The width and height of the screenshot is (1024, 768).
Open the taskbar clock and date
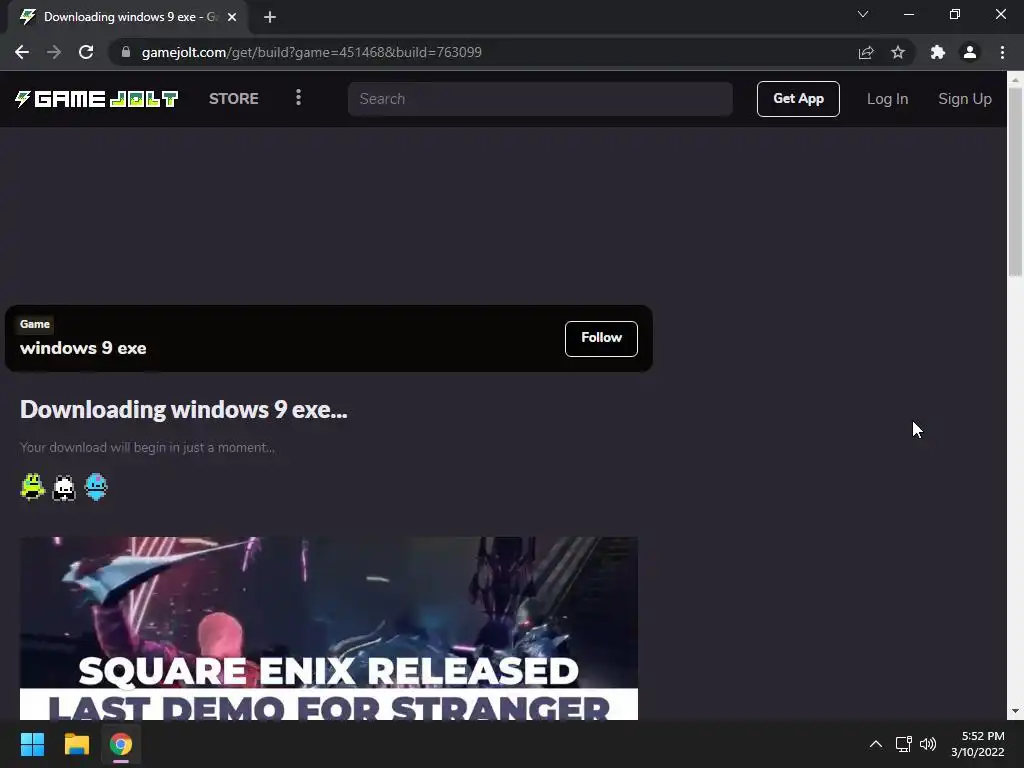tap(978, 744)
